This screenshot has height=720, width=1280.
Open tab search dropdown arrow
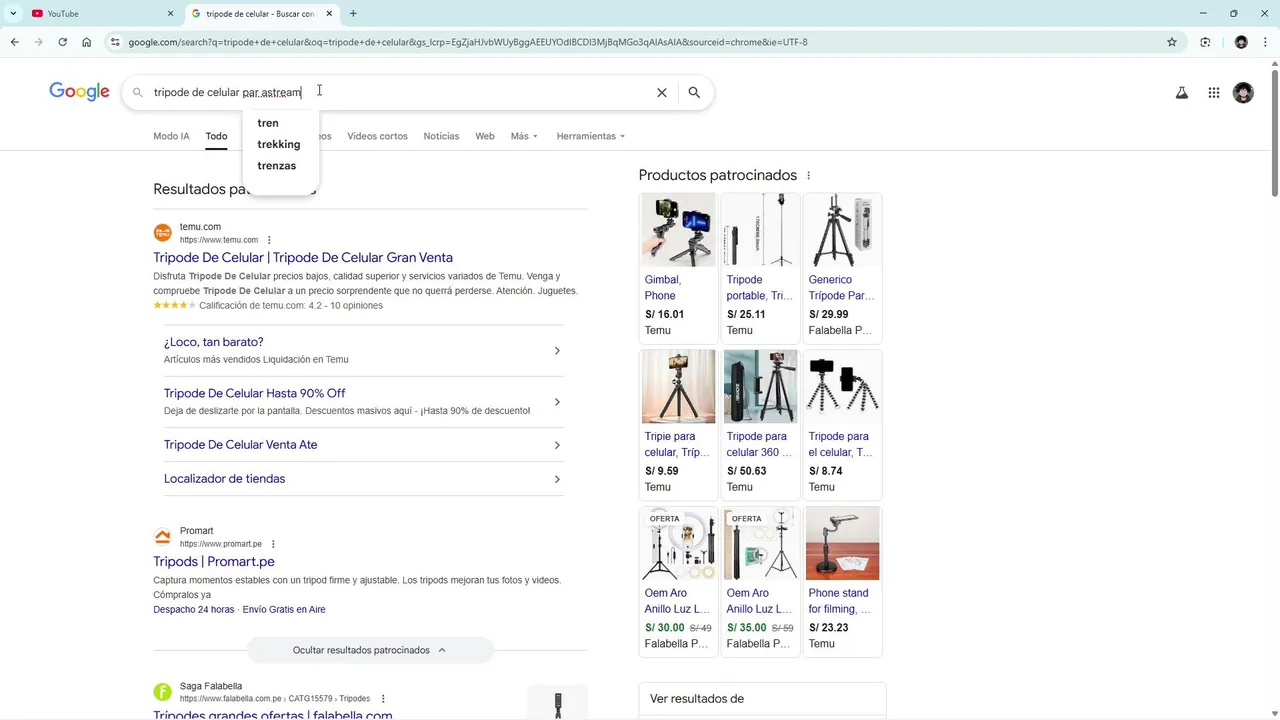click(x=13, y=14)
